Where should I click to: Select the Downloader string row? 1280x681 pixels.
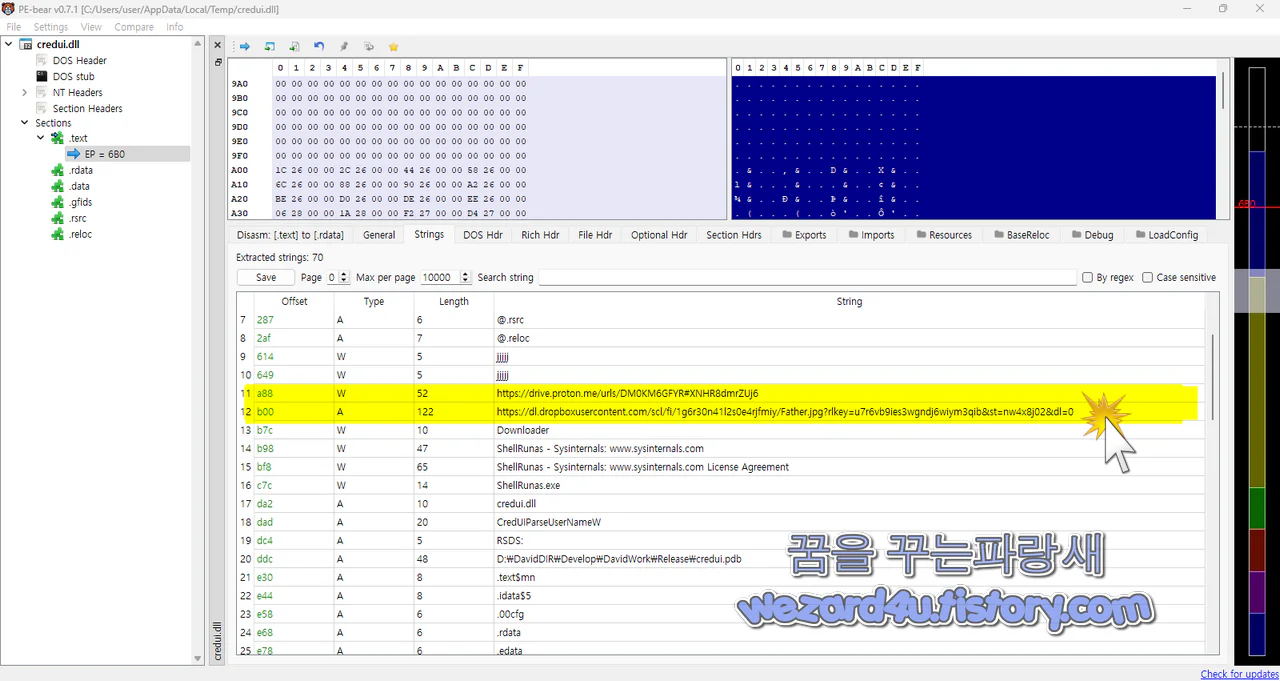tap(720, 430)
